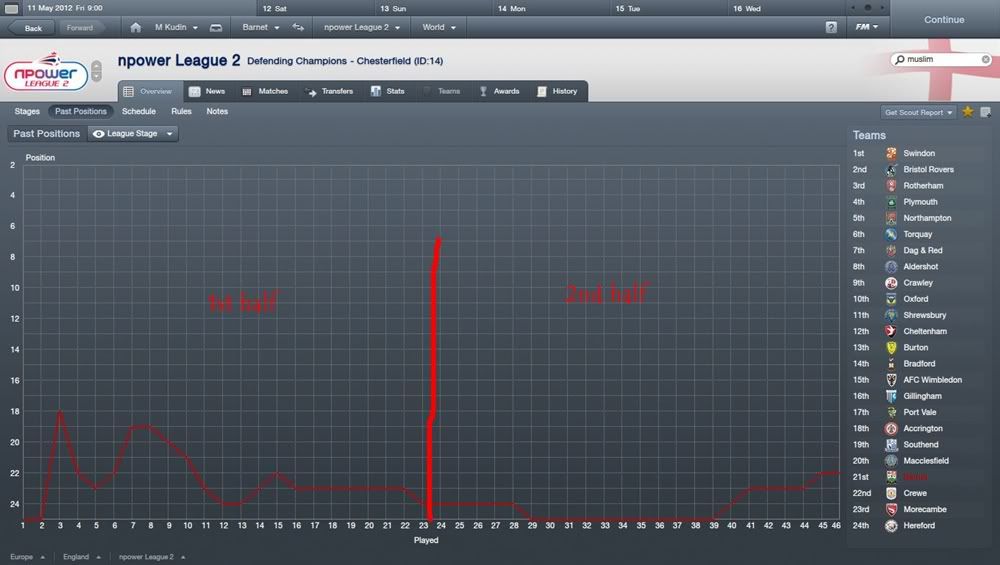This screenshot has height=565, width=1000.
Task: Open the FM menu dropdown
Action: [867, 27]
